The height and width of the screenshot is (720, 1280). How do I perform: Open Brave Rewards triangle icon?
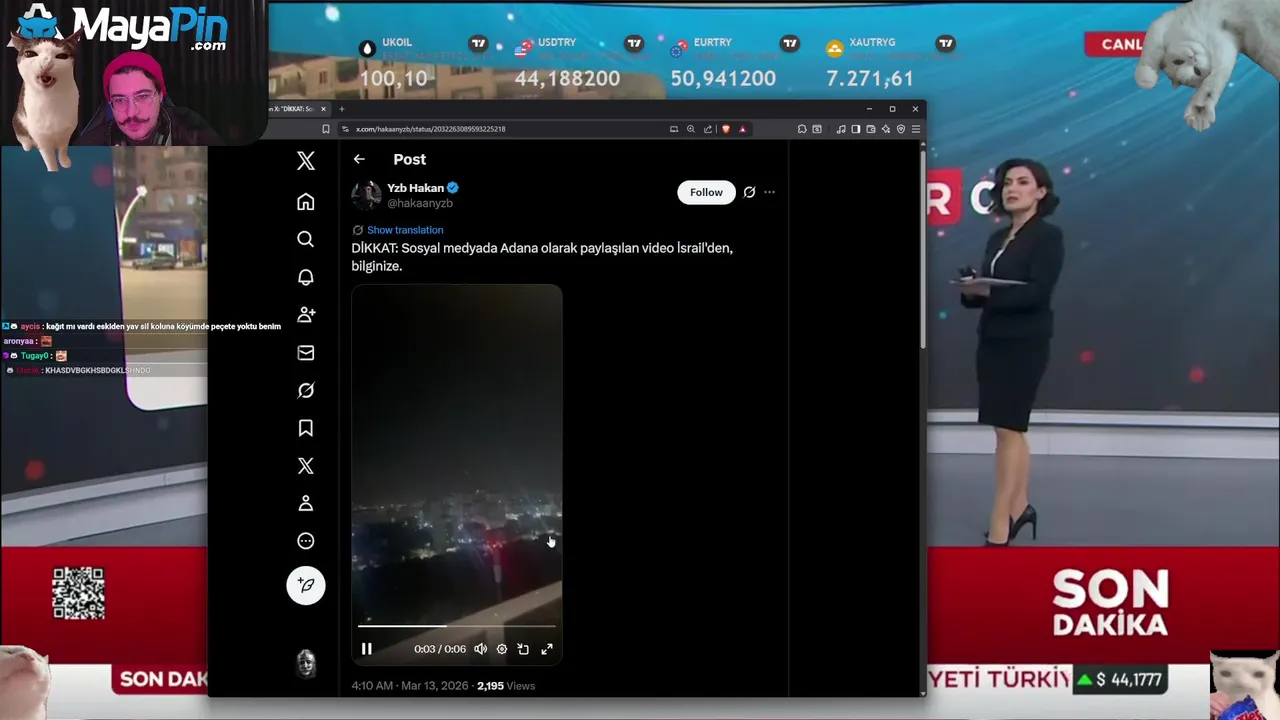742,129
